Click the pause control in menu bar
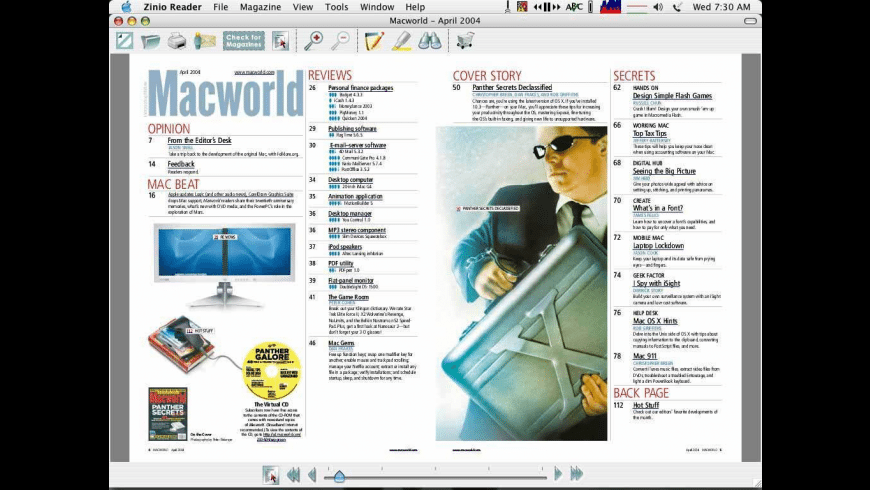This screenshot has height=490, width=870. tap(547, 7)
